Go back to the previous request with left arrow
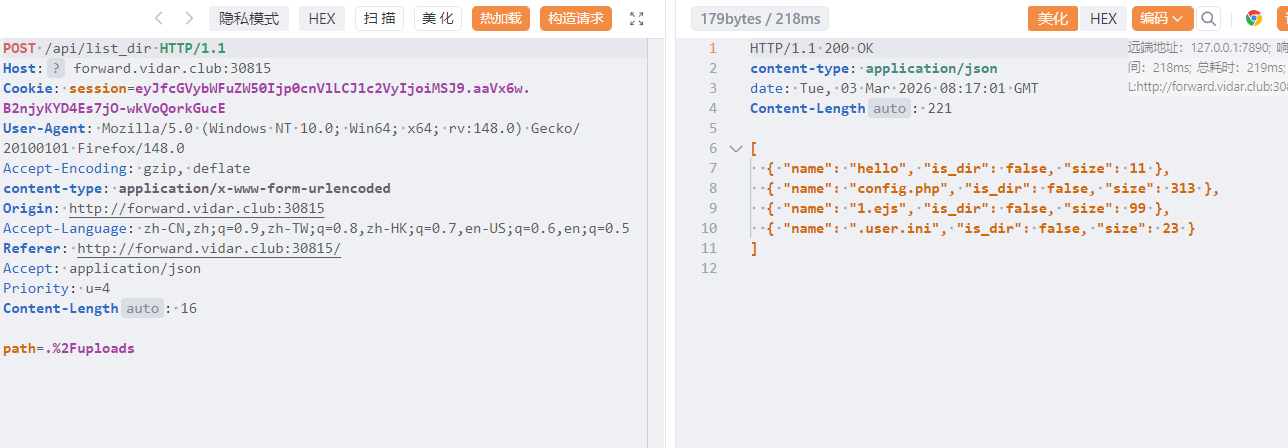 point(159,18)
